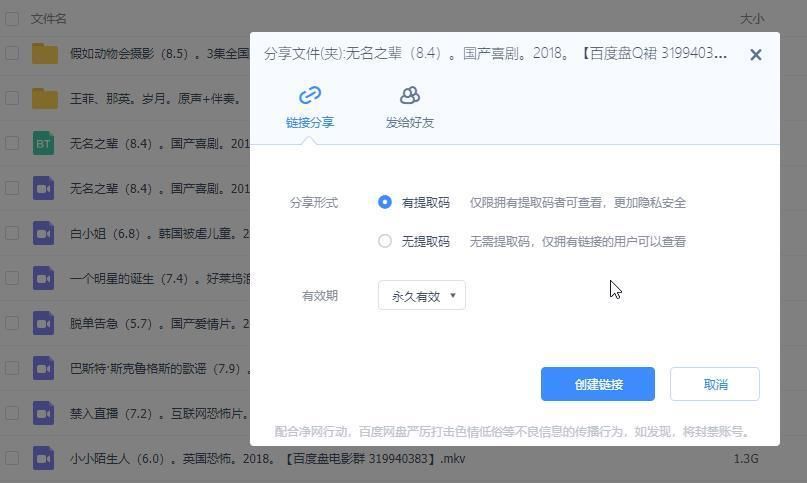The image size is (807, 483).
Task: Check the box for 禁入直播 (7.2) file
Action: pyautogui.click(x=12, y=413)
